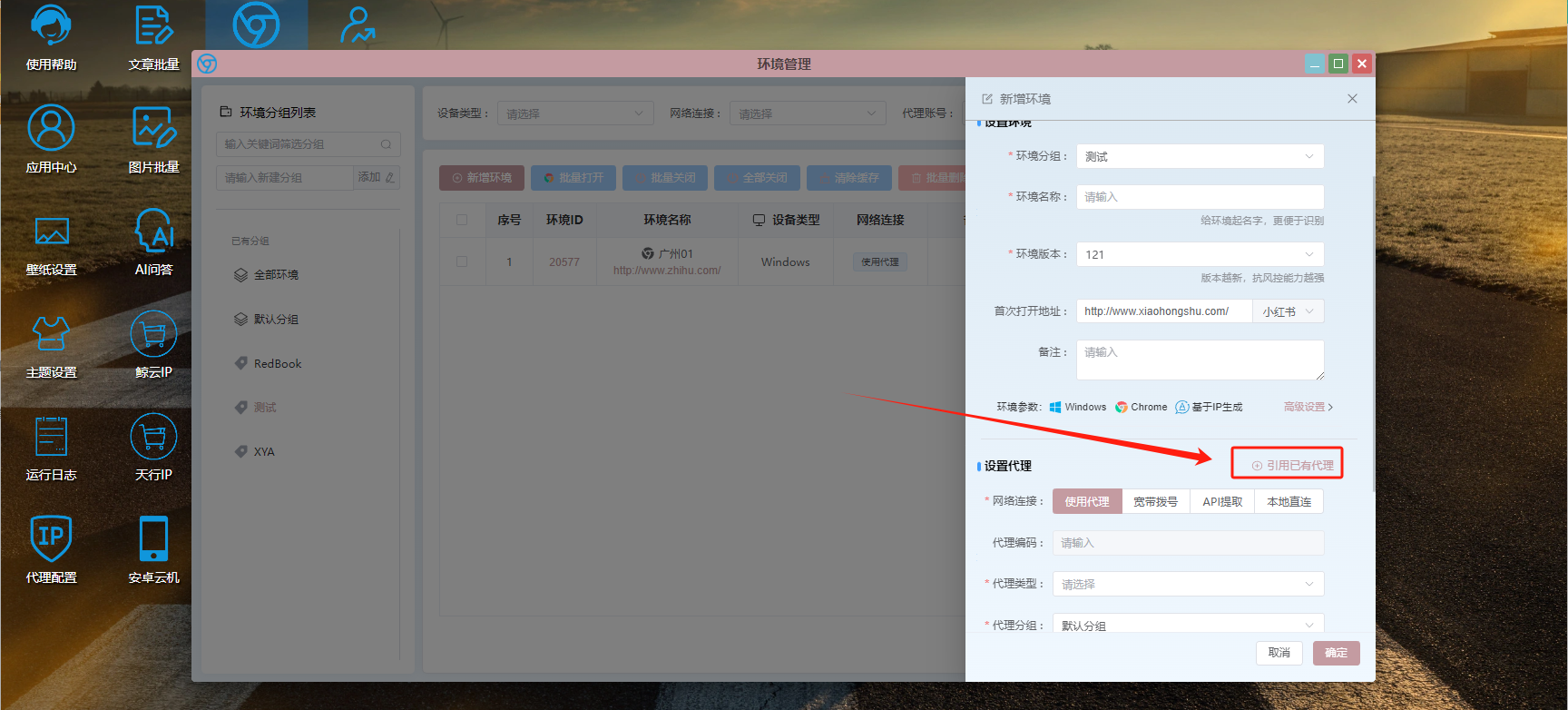
Task: Open the 鲸云IP icon
Action: point(153,344)
